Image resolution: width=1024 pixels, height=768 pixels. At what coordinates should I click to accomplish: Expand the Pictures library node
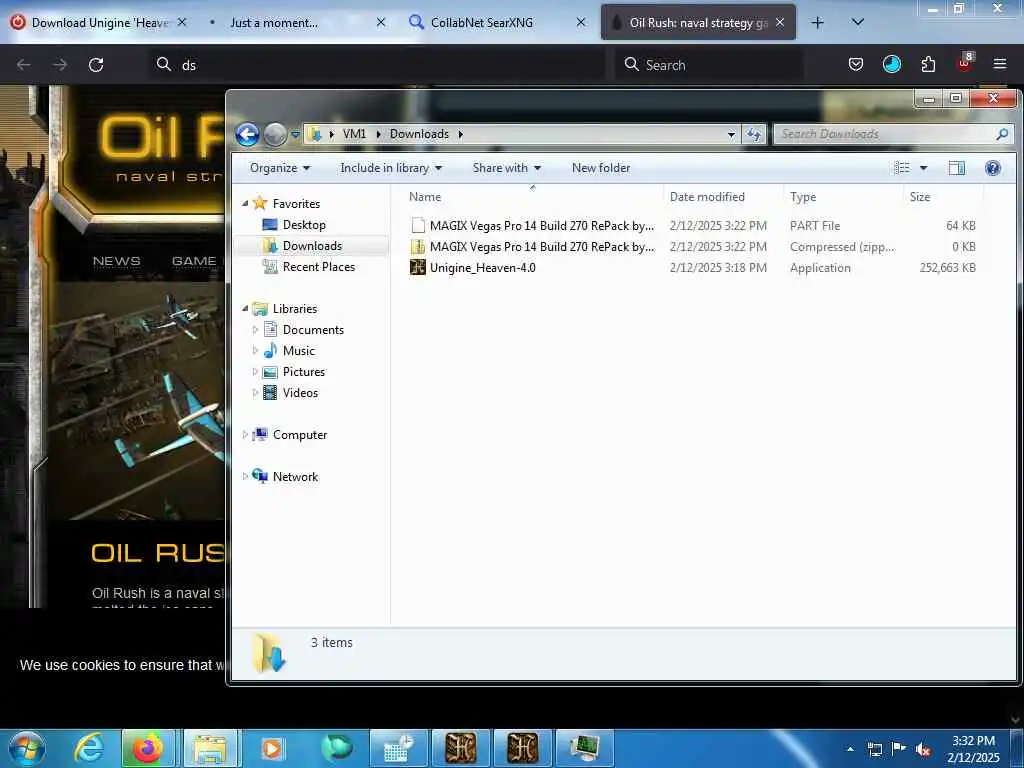coord(255,372)
